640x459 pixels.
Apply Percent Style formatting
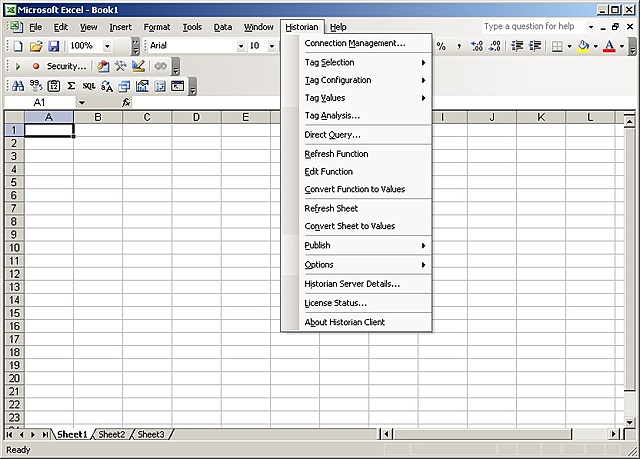441,46
